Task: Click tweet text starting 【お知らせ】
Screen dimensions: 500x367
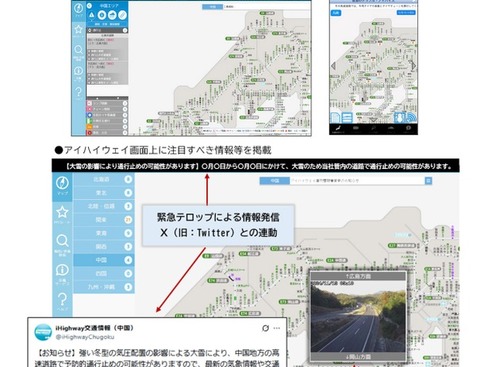Action: 157,358
